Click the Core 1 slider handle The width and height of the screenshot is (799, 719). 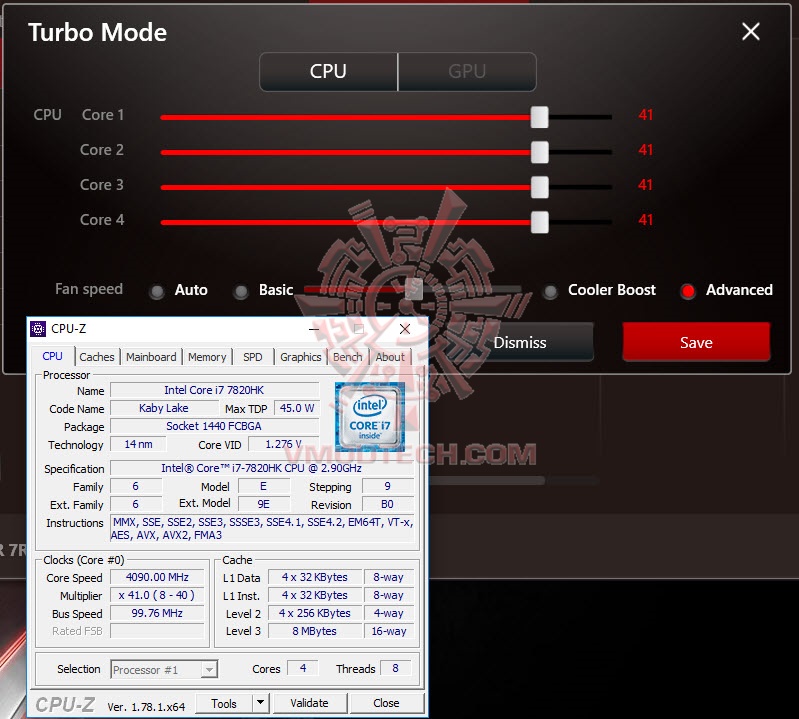pos(540,117)
